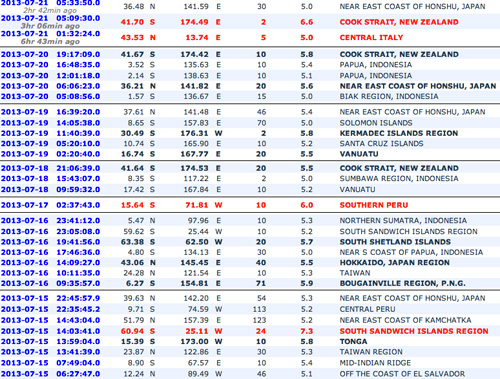The width and height of the screenshot is (500, 379).
Task: Open the 2013-07-16 09:35:57.0 Bougainville link
Action: click(50, 283)
